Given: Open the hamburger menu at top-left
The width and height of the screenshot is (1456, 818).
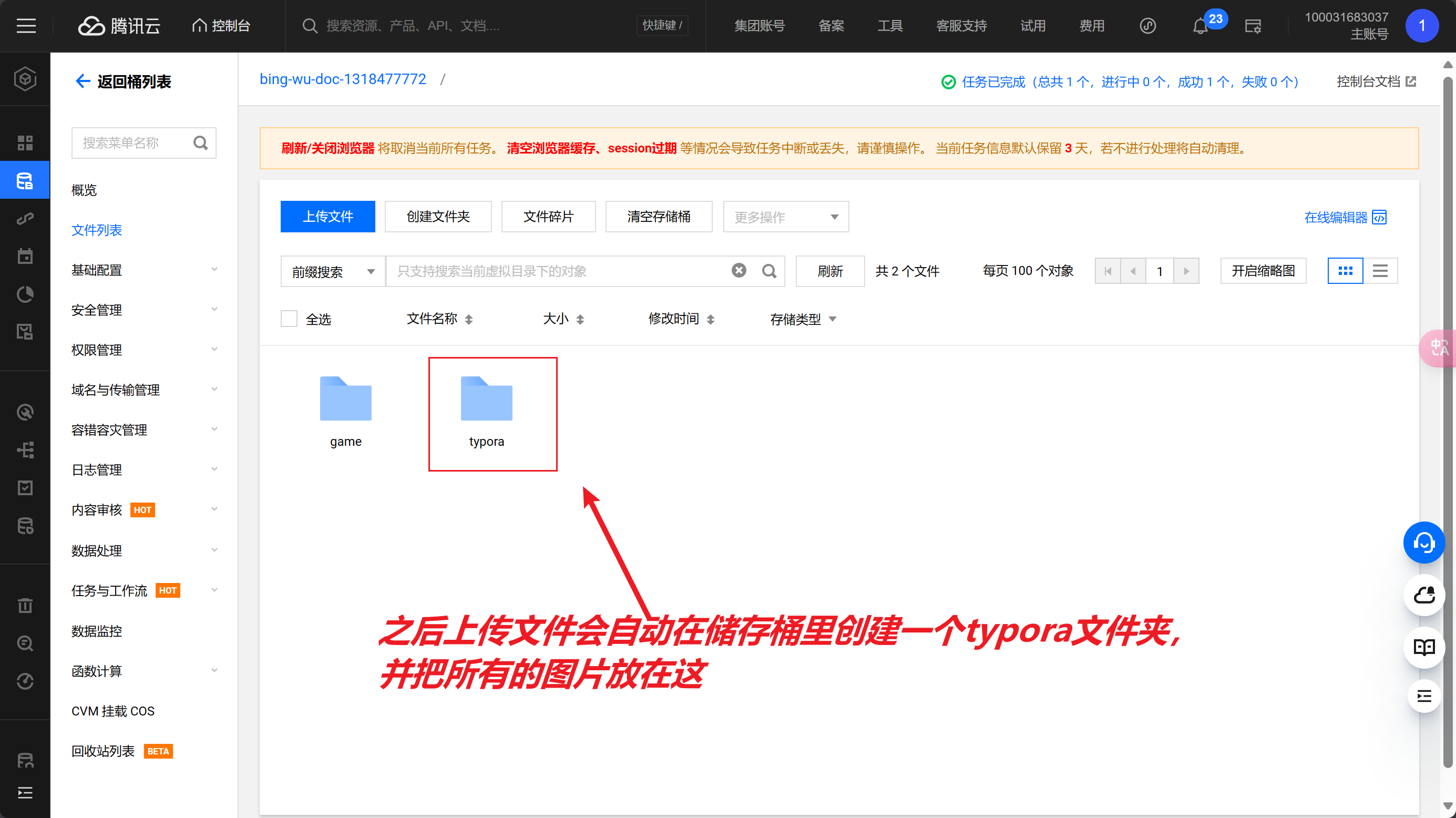Looking at the screenshot, I should [x=26, y=26].
